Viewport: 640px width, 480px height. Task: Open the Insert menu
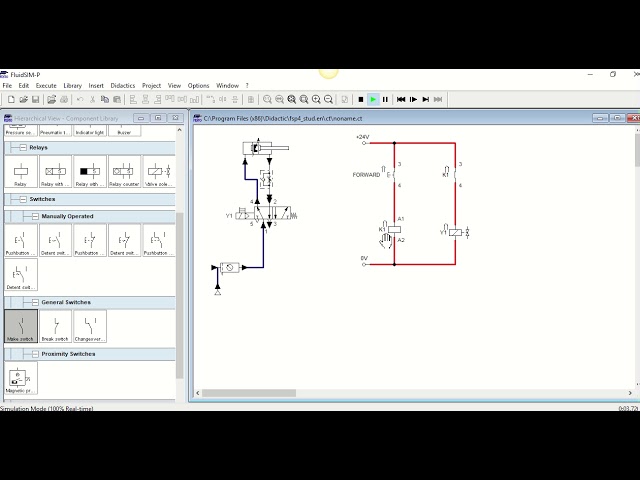[x=96, y=86]
